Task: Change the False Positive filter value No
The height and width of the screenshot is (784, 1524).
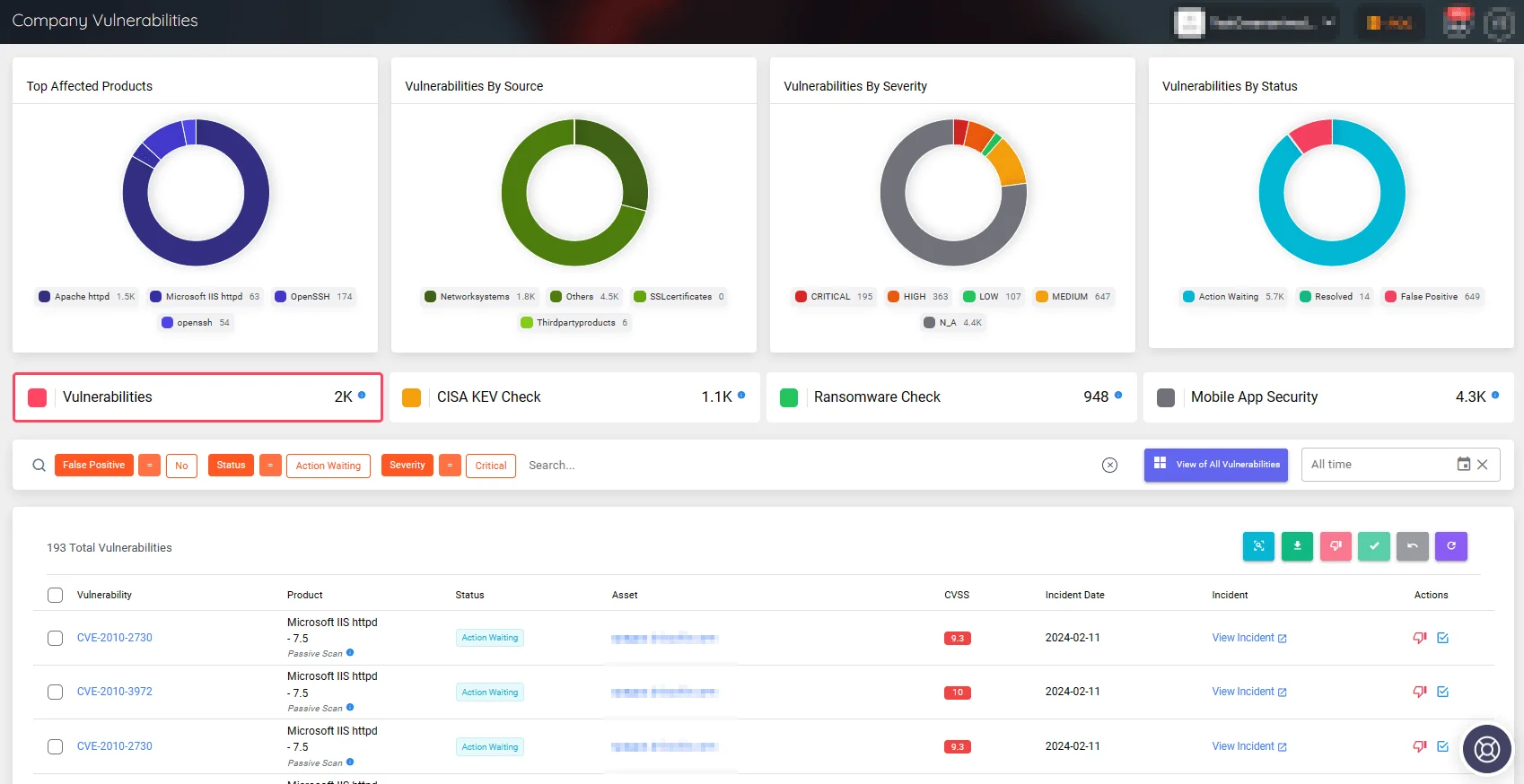Action: (x=181, y=466)
